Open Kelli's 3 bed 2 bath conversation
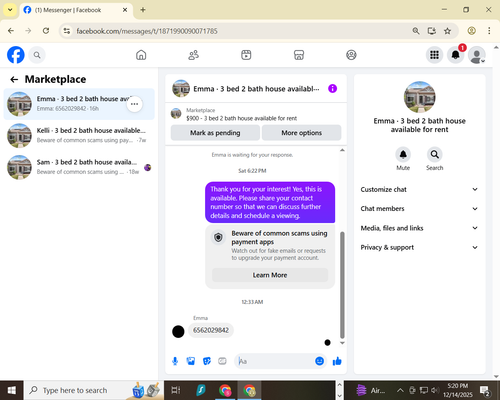Viewport: 500px width, 400px height. point(79,135)
